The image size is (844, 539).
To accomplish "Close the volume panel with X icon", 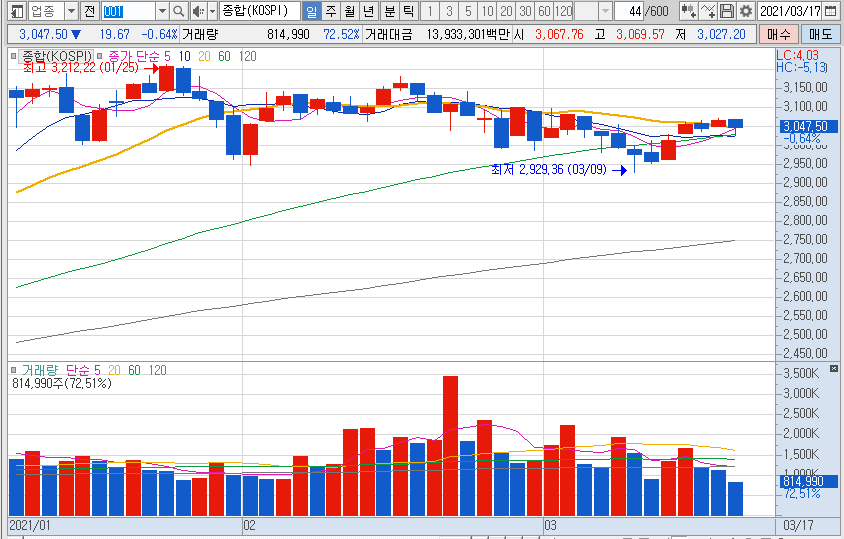I will coord(834,369).
